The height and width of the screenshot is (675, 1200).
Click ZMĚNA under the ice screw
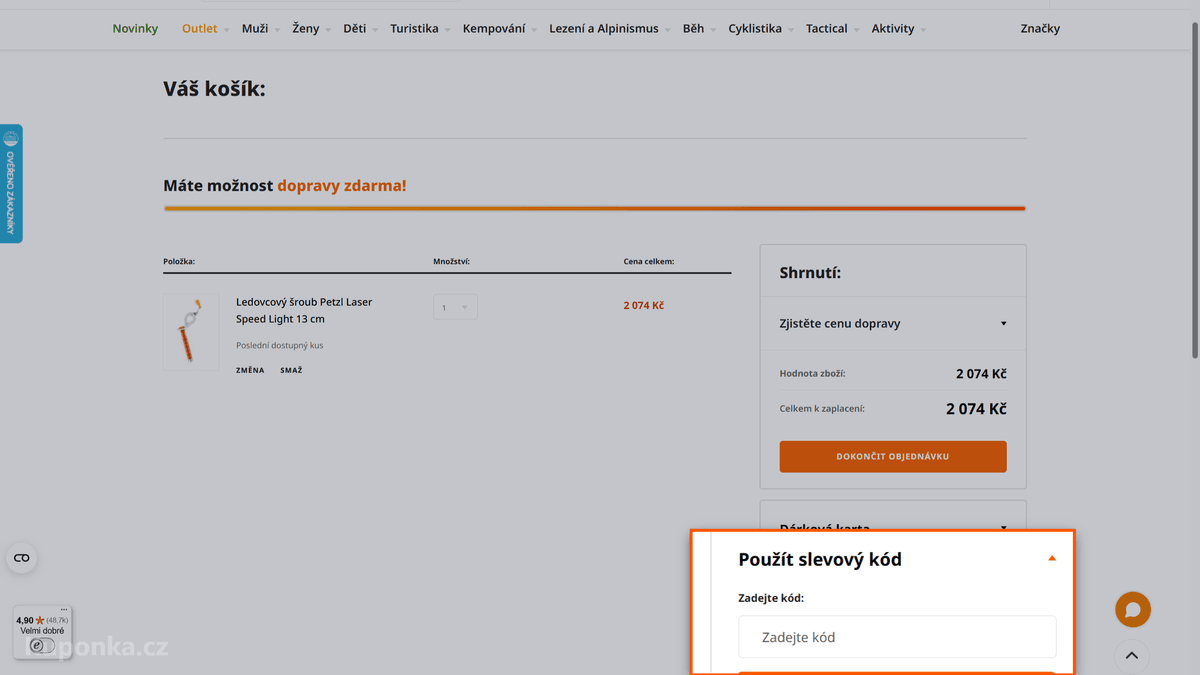[x=250, y=370]
